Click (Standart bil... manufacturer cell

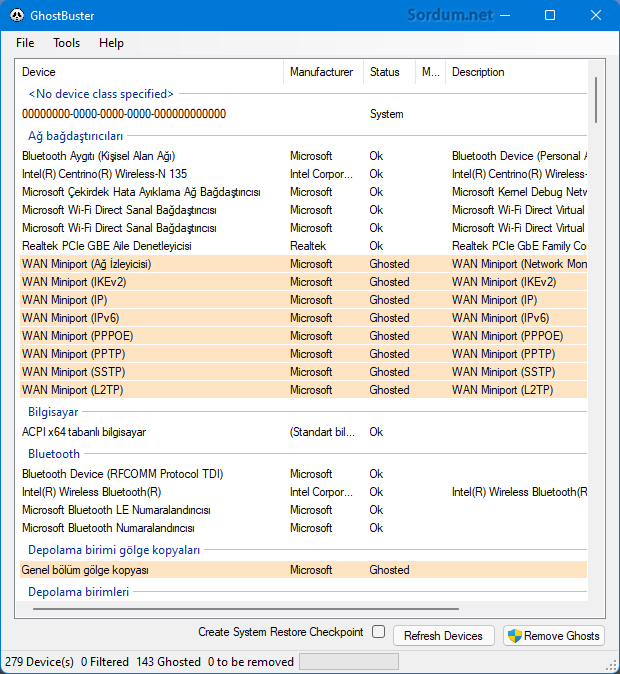(322, 432)
